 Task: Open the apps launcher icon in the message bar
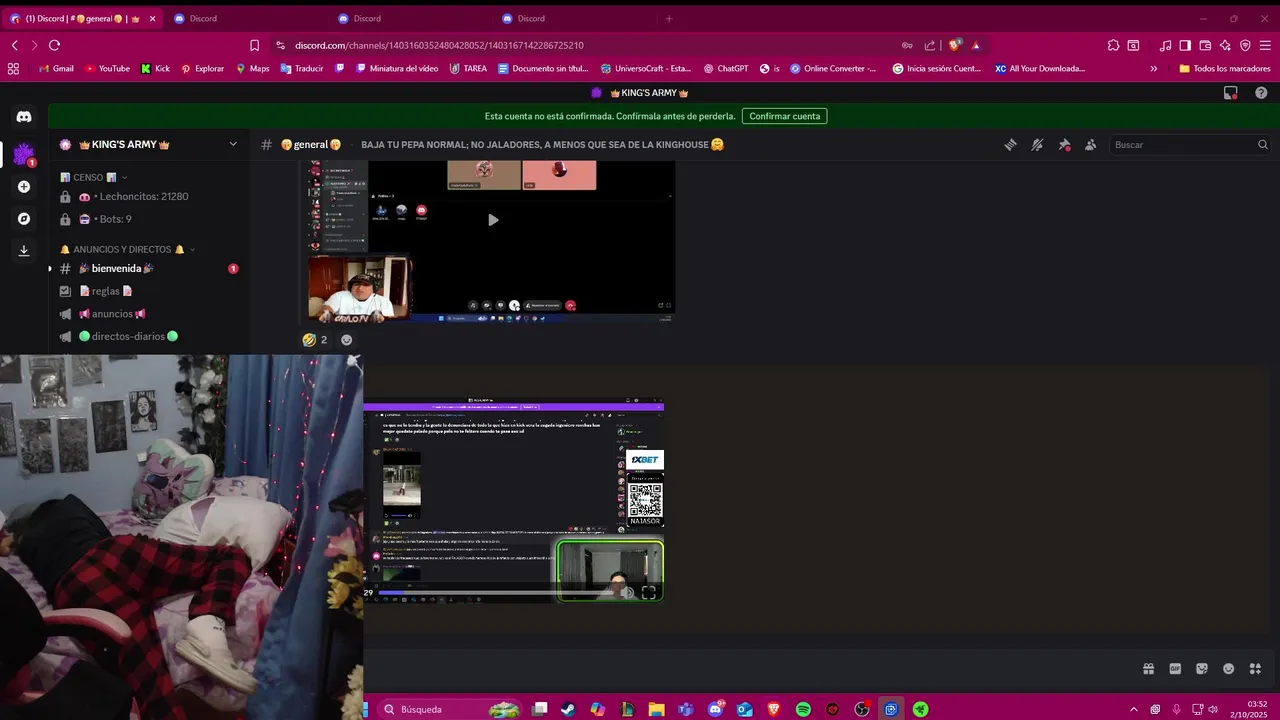coord(1255,669)
